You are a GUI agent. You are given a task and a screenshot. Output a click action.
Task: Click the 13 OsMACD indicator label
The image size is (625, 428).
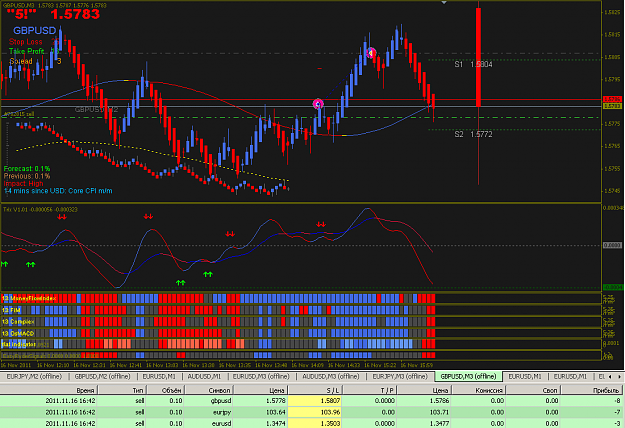[18, 333]
